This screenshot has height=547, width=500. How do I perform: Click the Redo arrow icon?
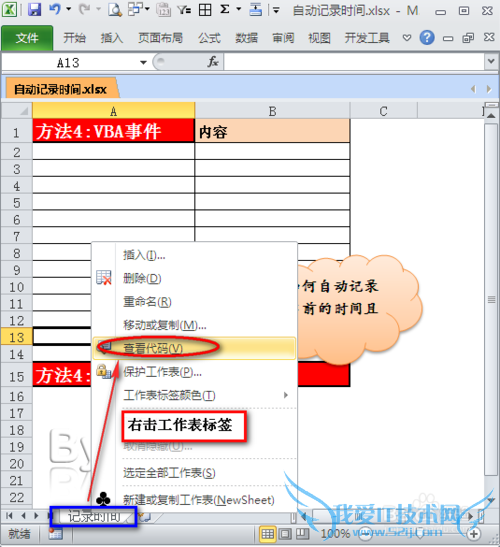[x=84, y=9]
